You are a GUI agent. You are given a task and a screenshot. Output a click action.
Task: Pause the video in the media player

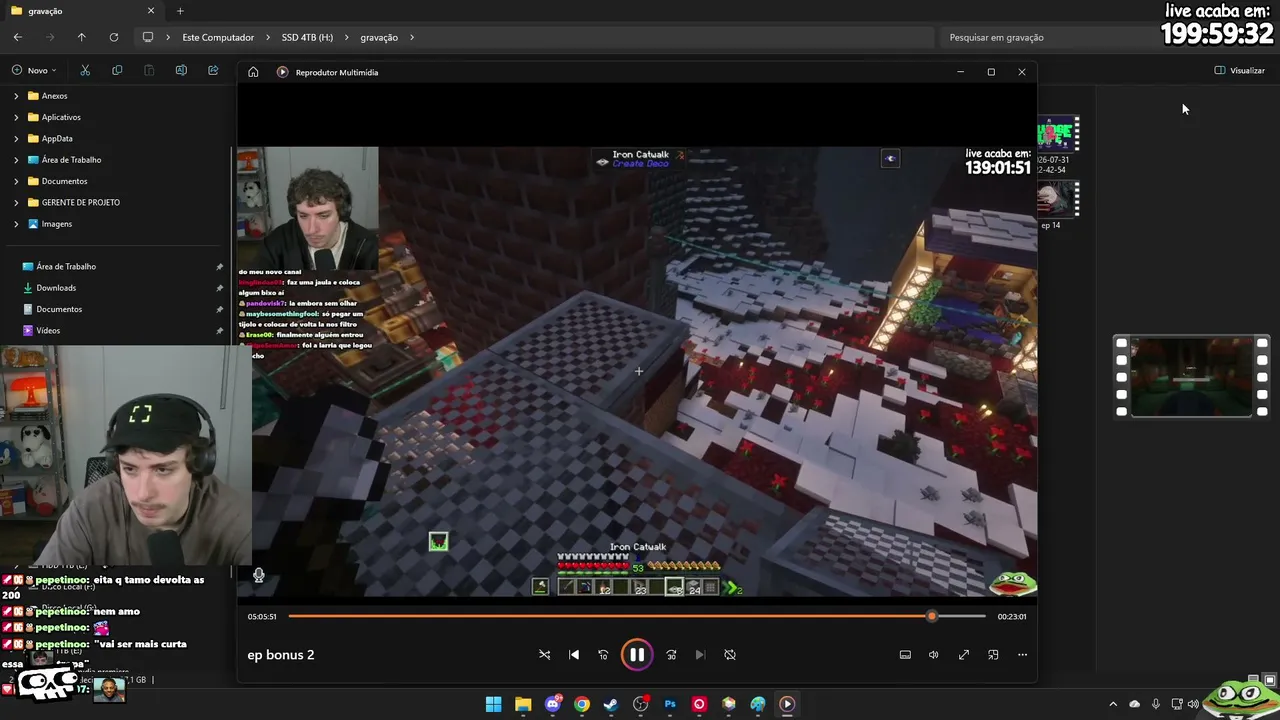[x=636, y=655]
